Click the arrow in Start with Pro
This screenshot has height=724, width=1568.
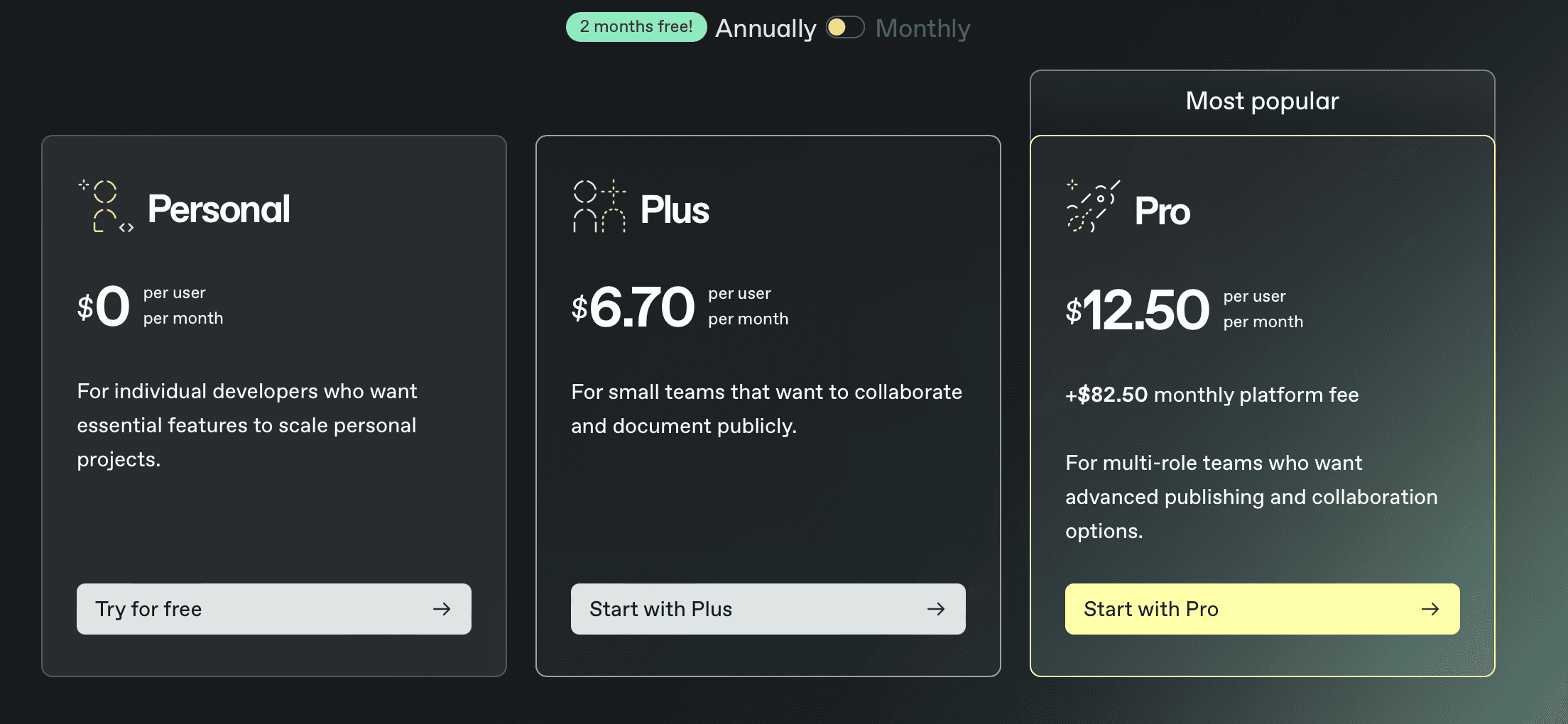point(1430,609)
